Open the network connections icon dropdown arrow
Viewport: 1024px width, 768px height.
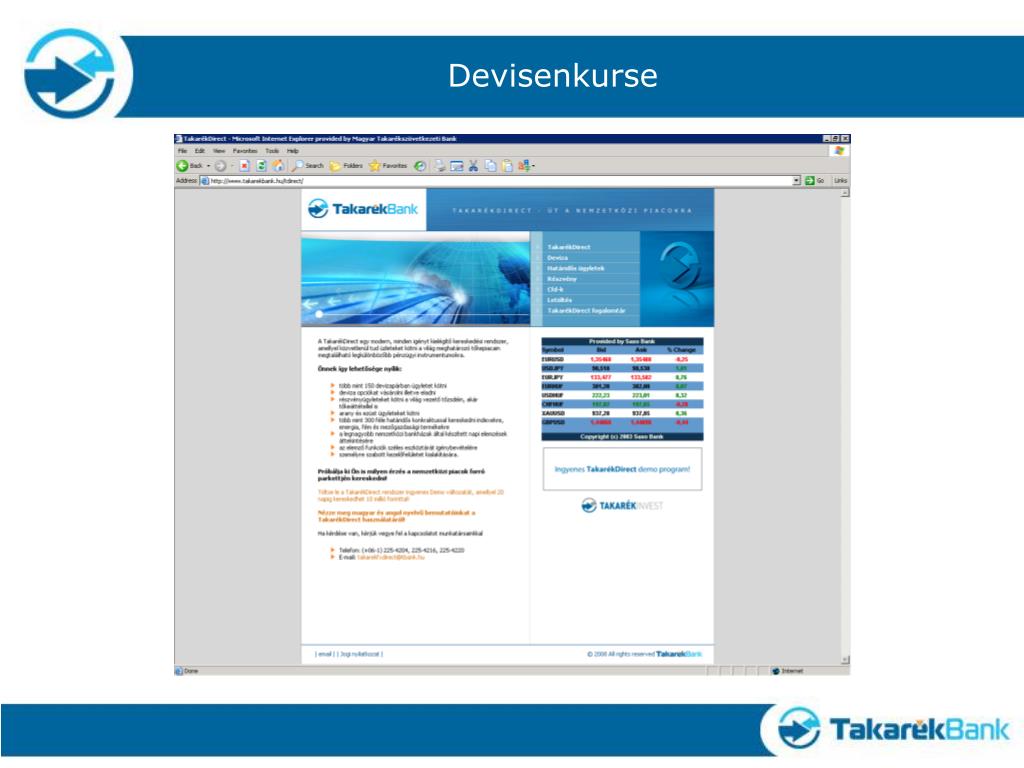[534, 167]
